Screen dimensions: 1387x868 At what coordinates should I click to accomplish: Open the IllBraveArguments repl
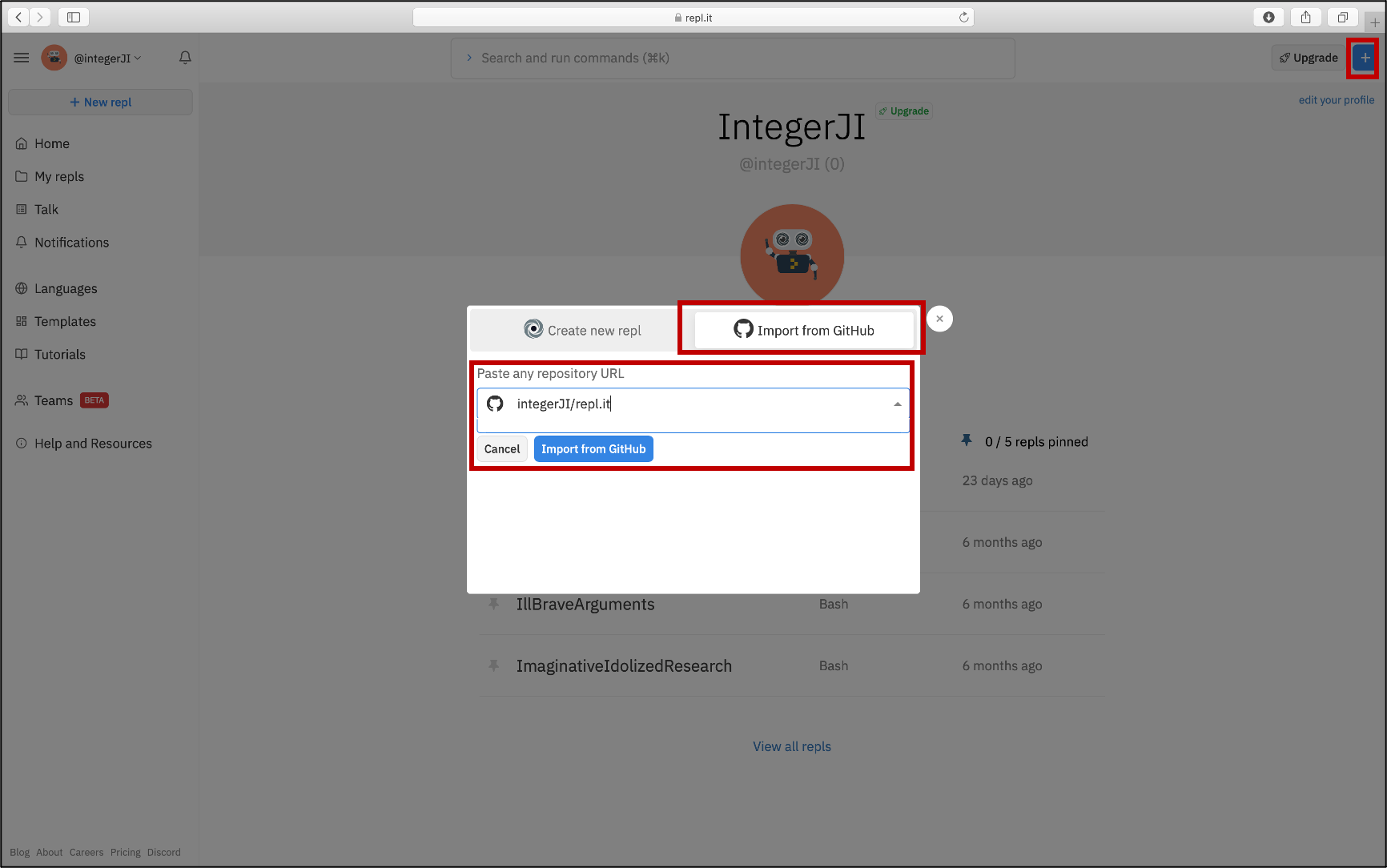click(x=585, y=604)
